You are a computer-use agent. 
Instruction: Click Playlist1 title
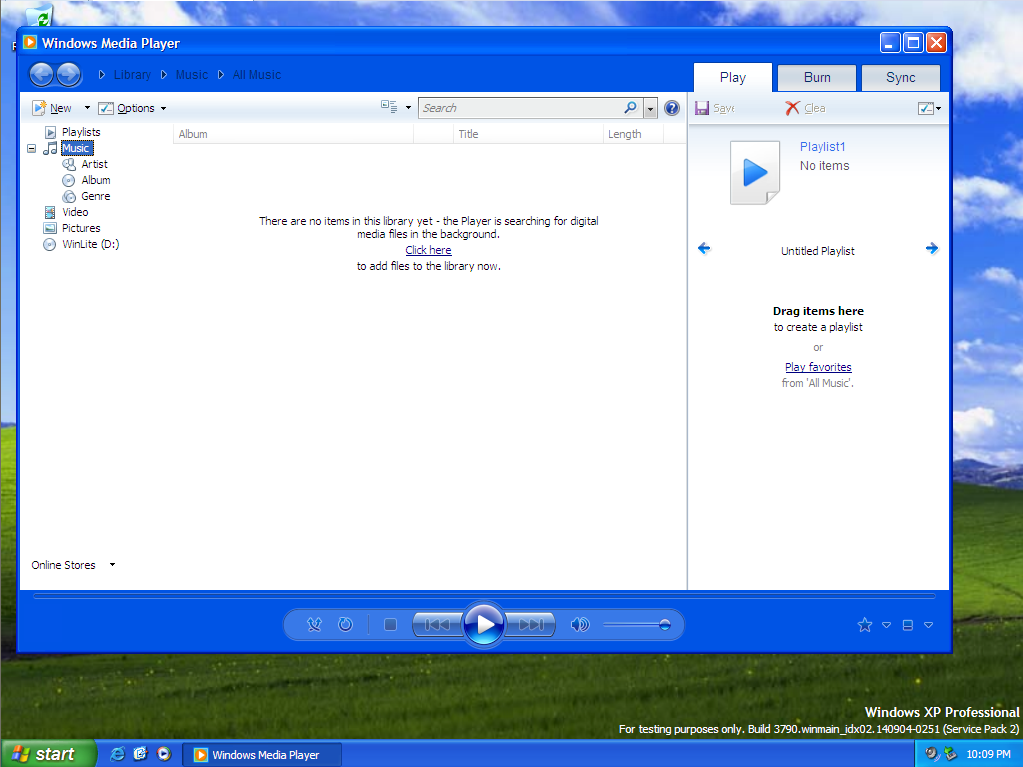(822, 147)
